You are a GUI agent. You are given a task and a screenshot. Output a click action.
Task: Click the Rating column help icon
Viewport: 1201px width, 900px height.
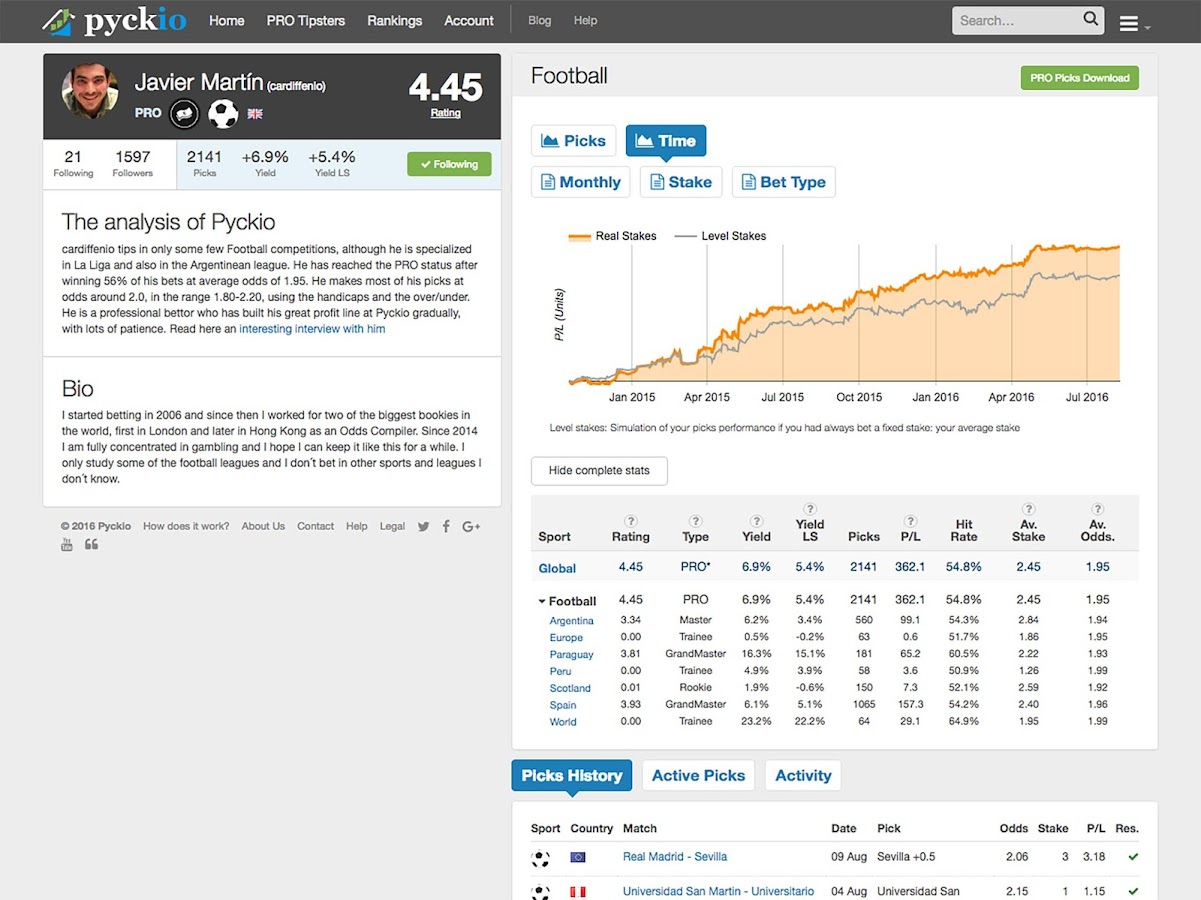coord(631,521)
